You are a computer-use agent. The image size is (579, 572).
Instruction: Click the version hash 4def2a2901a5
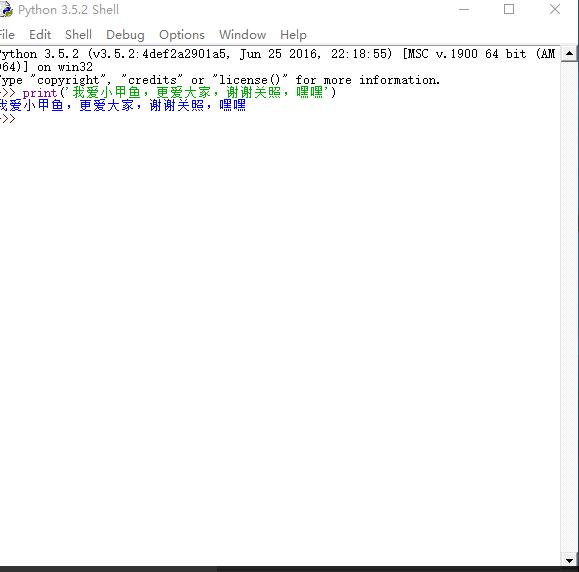(x=184, y=54)
